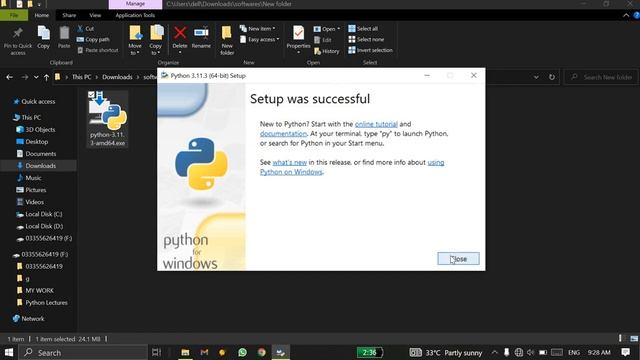The image size is (640, 360).
Task: Collapse the ribbon with chevron
Action: click(x=626, y=16)
